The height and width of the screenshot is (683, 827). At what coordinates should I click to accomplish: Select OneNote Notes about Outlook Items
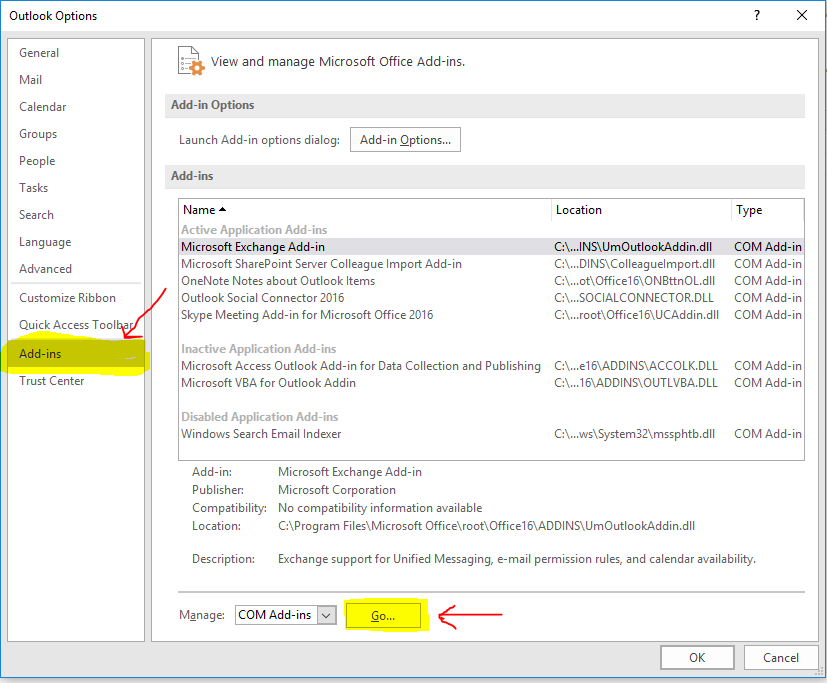[x=491, y=281]
